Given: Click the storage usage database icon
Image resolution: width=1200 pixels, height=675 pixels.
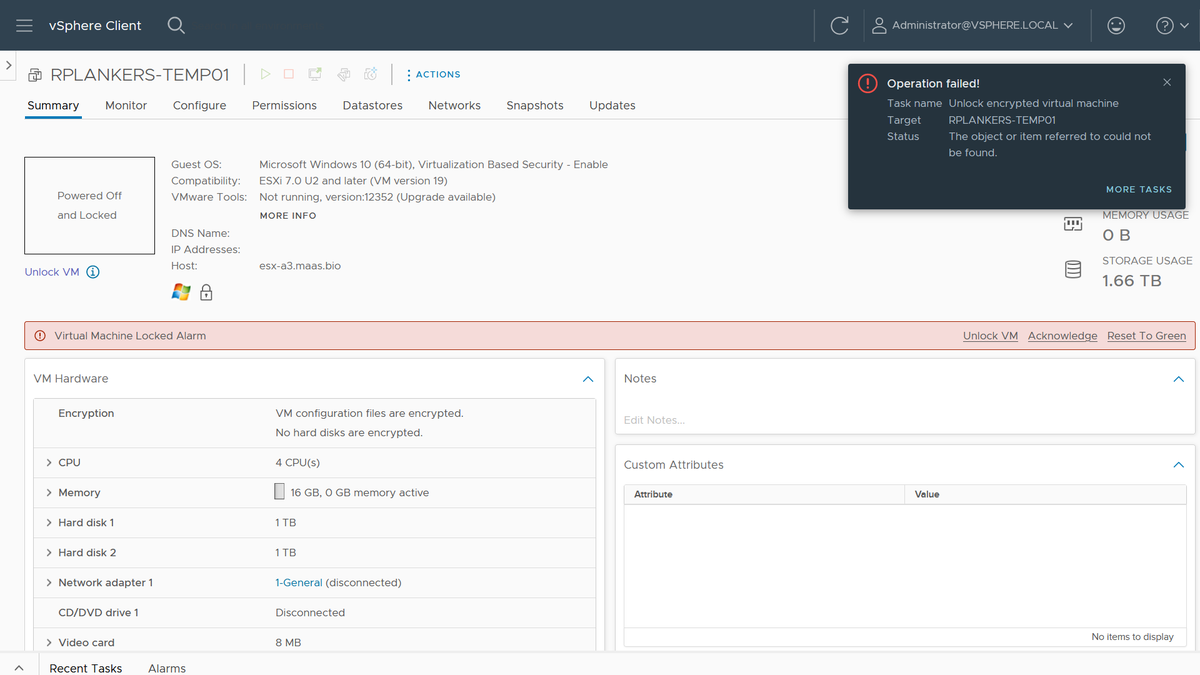Looking at the screenshot, I should click(x=1073, y=270).
